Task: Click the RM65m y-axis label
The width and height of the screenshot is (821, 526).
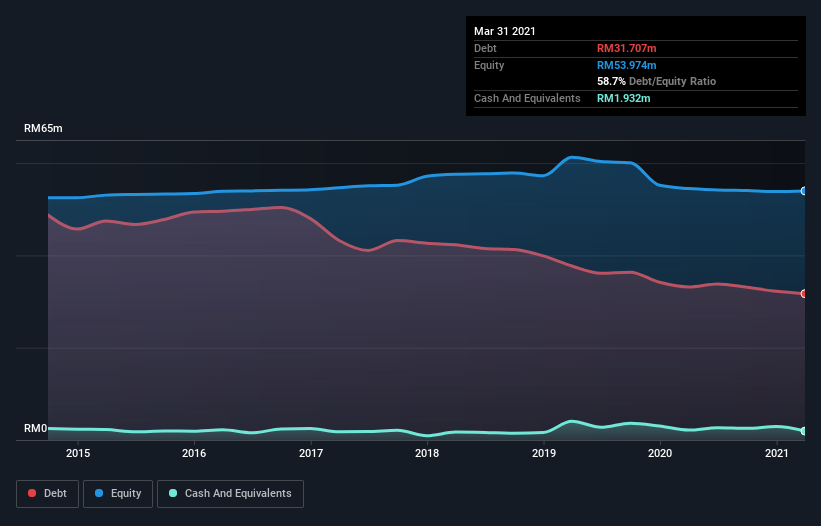Action: [43, 129]
